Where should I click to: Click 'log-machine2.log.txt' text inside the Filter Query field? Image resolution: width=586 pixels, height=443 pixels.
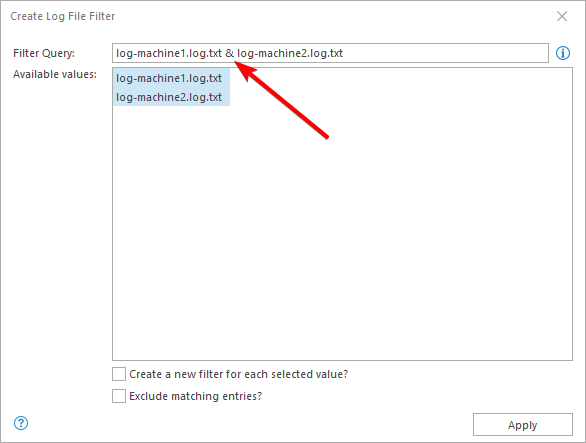pos(290,53)
